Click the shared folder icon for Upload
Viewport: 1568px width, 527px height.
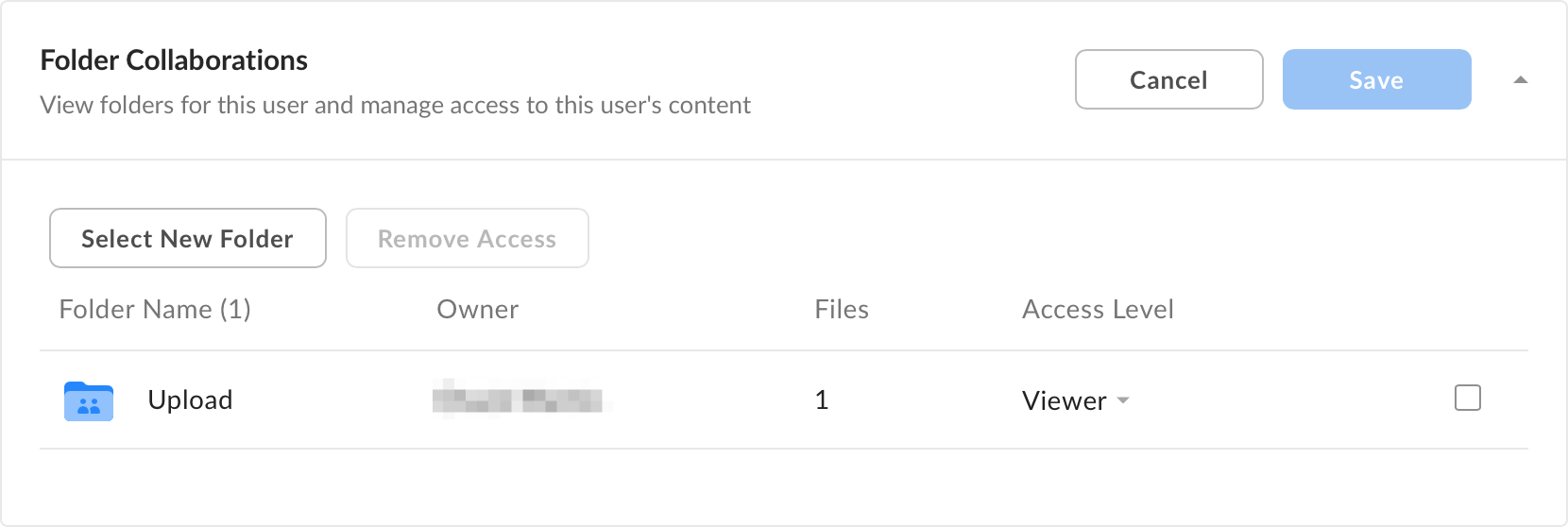(x=89, y=400)
